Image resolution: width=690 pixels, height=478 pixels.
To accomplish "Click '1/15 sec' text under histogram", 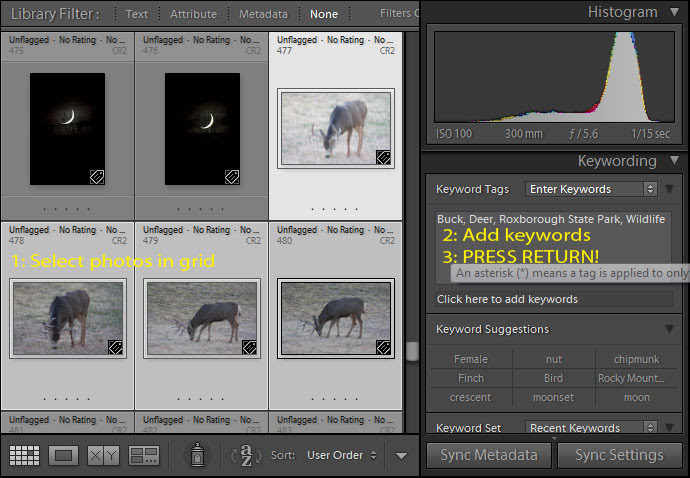I will tap(650, 134).
